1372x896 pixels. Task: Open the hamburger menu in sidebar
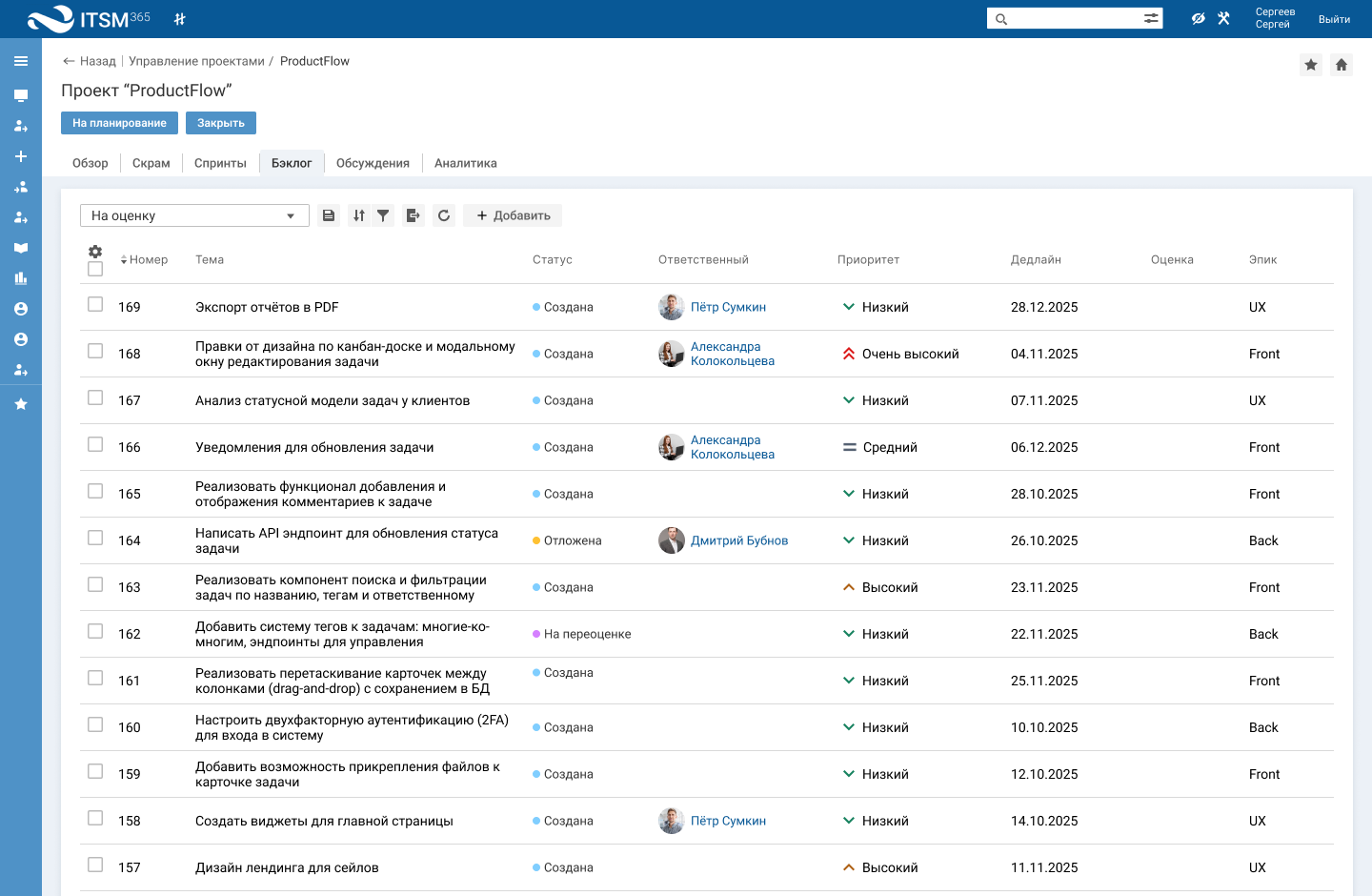click(x=21, y=61)
